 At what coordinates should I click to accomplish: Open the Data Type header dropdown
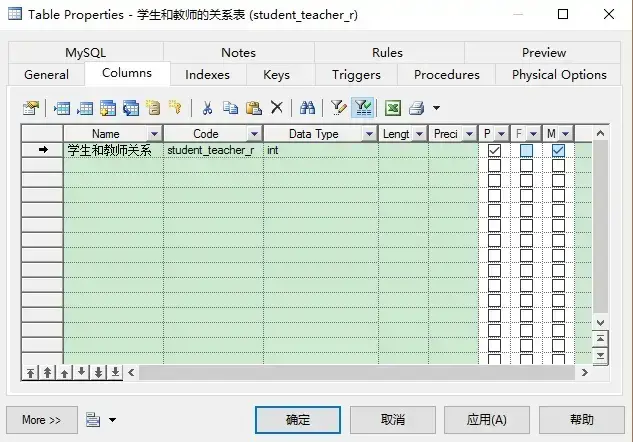[x=369, y=134]
